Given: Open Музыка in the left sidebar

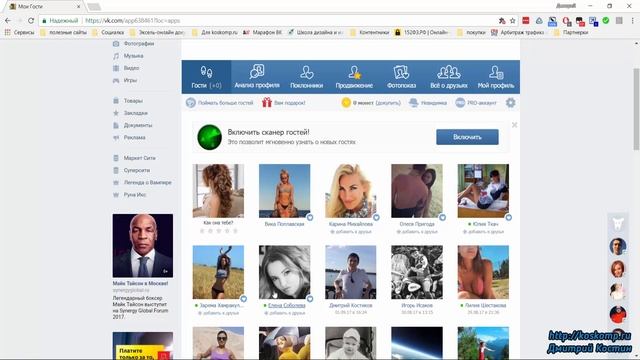Looking at the screenshot, I should point(128,56).
